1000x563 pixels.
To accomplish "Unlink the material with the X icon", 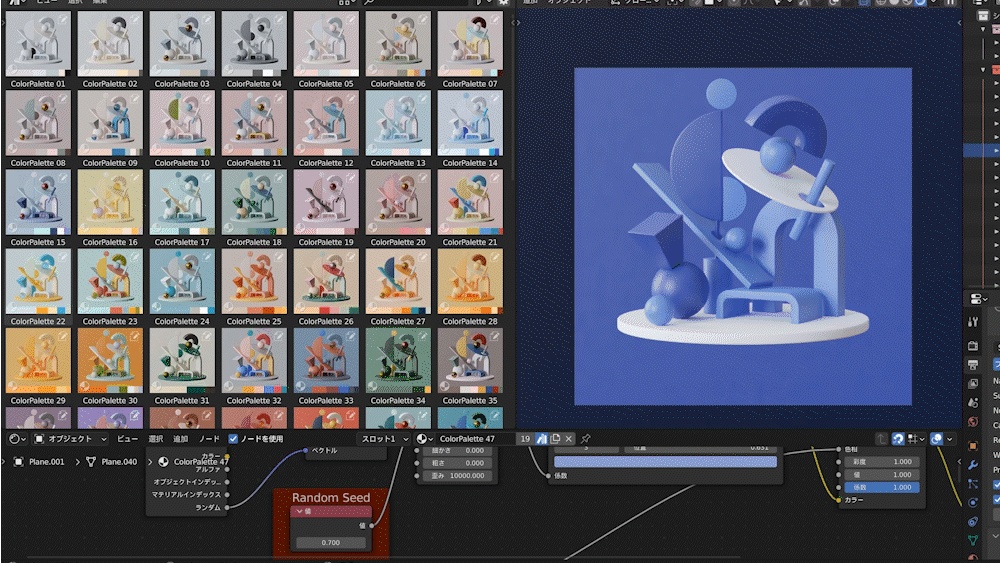I will [x=568, y=439].
